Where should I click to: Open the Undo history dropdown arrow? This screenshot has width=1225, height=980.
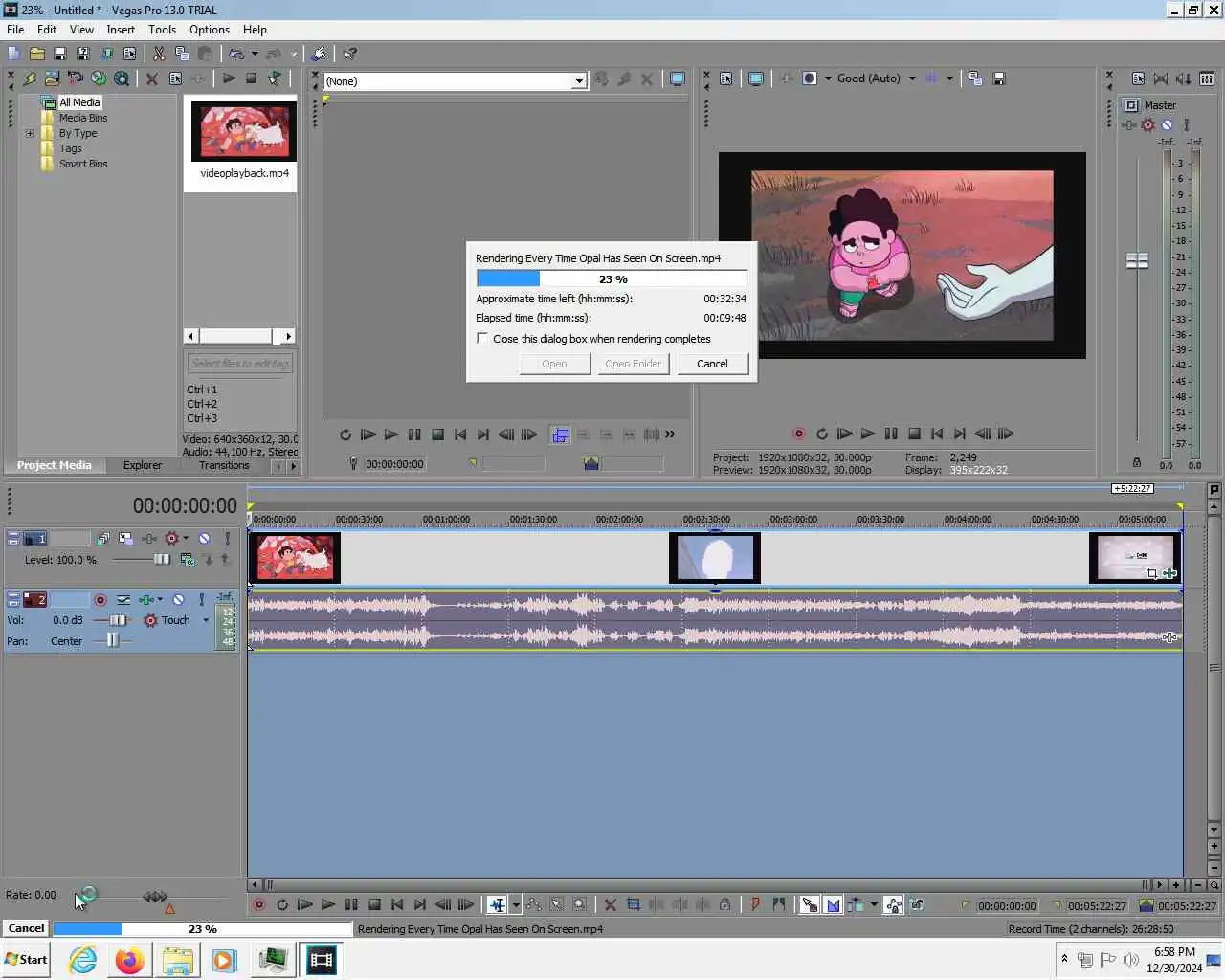[255, 54]
